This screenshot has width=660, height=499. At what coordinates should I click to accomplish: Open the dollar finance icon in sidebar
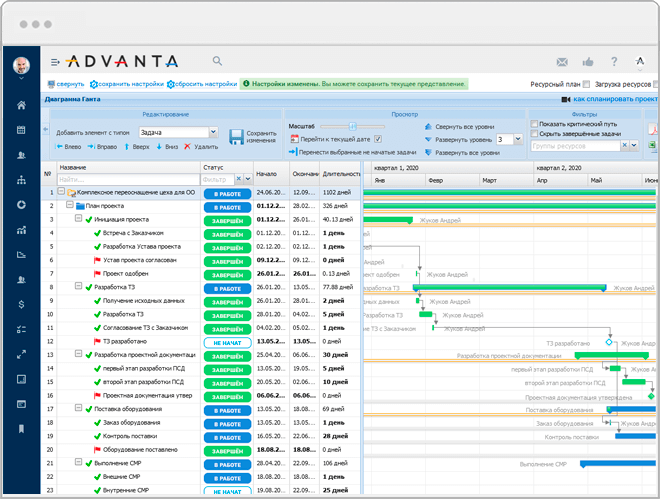(x=21, y=304)
